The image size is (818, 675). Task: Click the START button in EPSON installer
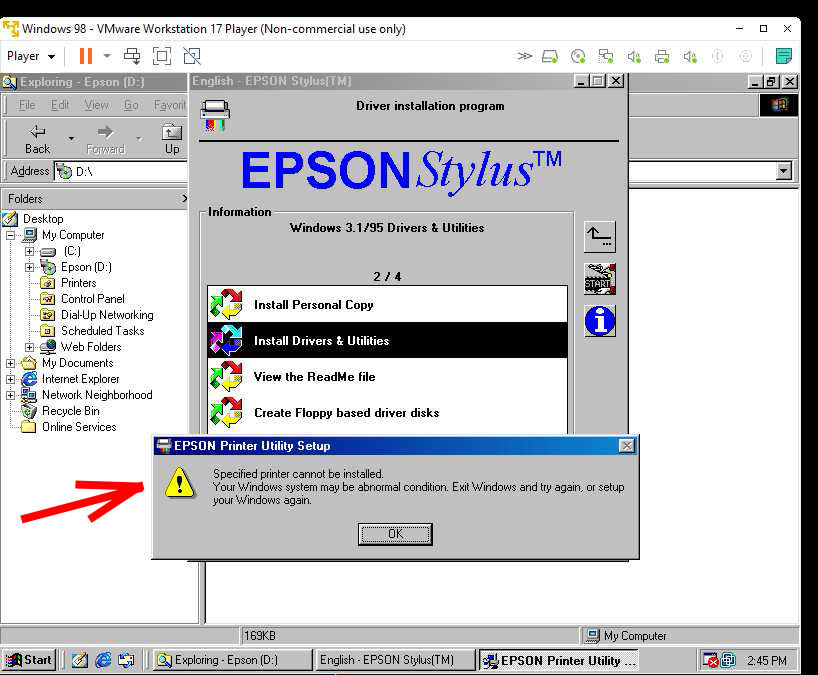(599, 279)
